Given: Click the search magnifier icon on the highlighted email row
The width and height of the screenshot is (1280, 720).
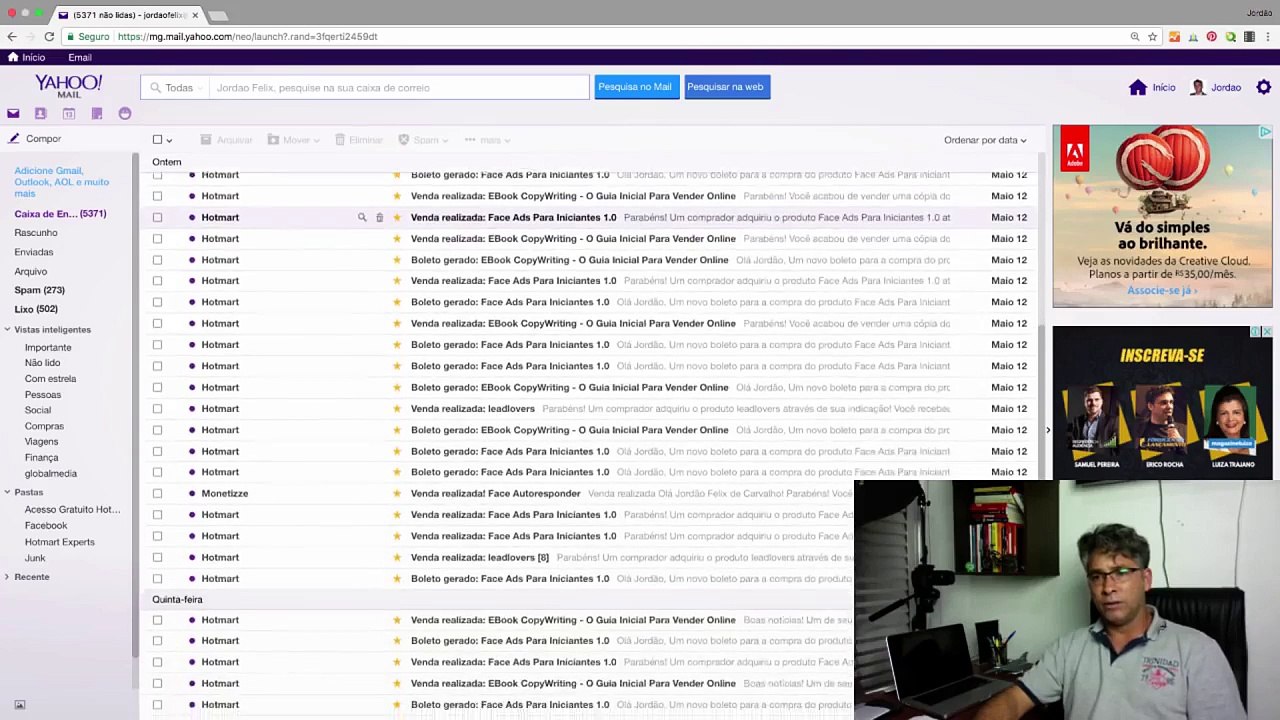Looking at the screenshot, I should point(362,217).
